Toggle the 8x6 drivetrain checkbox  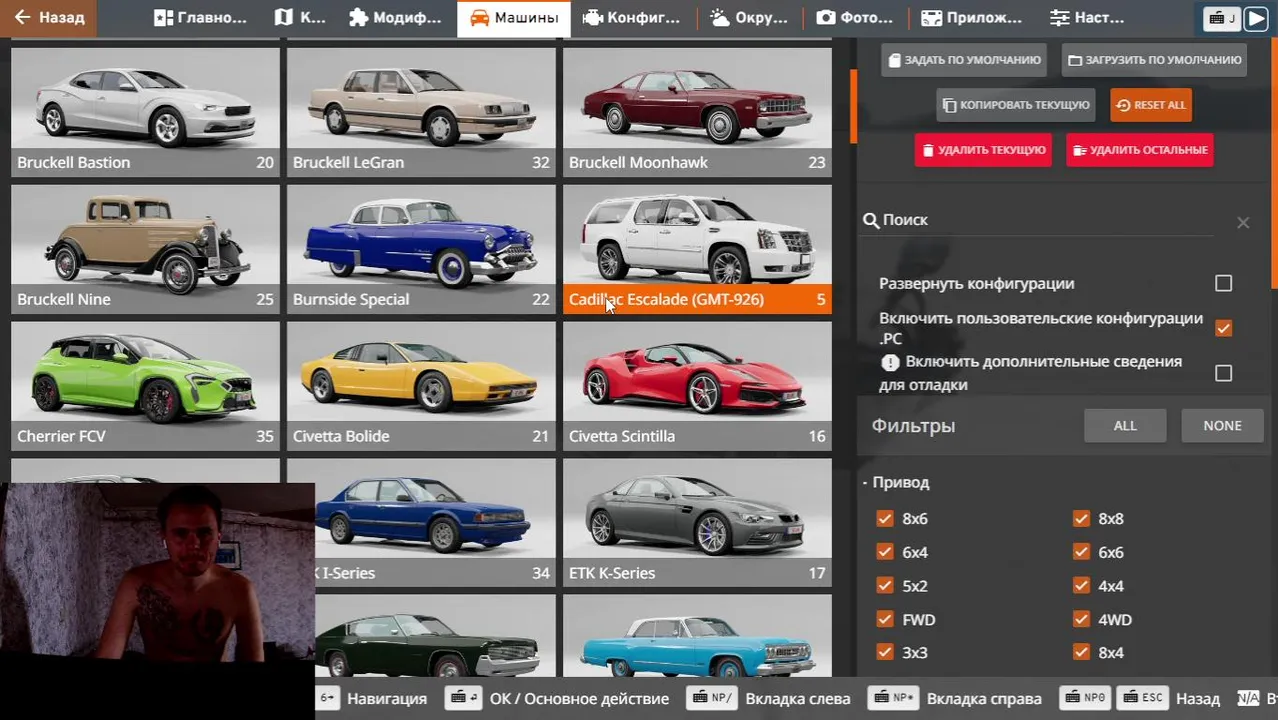pos(884,518)
